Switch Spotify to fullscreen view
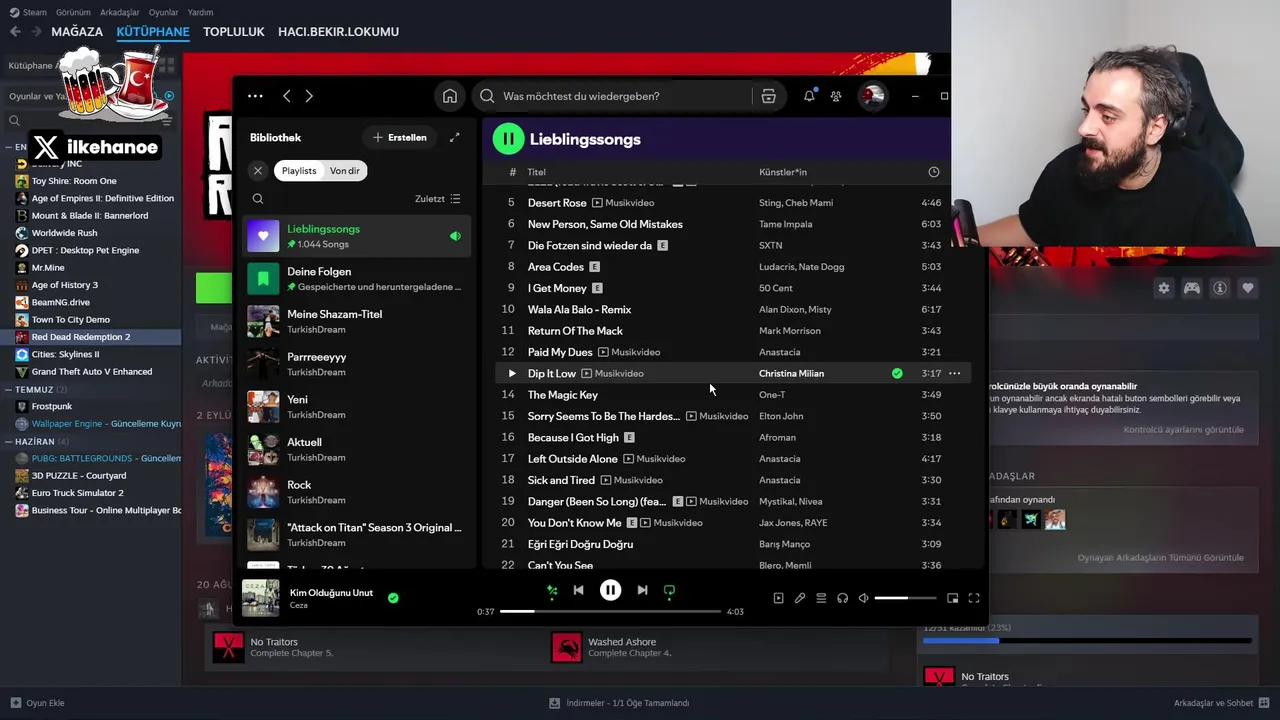The height and width of the screenshot is (720, 1280). pos(973,598)
